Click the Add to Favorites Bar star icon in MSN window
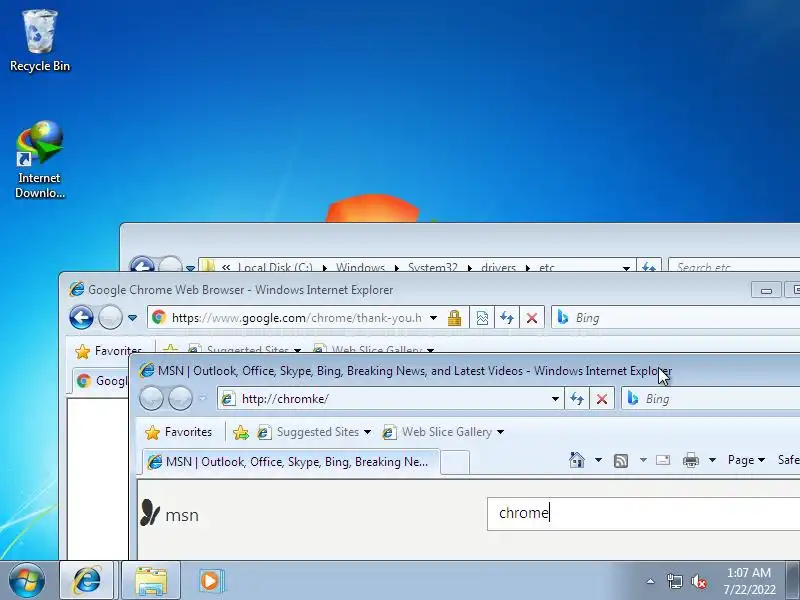Image resolution: width=800 pixels, height=600 pixels. coord(241,433)
